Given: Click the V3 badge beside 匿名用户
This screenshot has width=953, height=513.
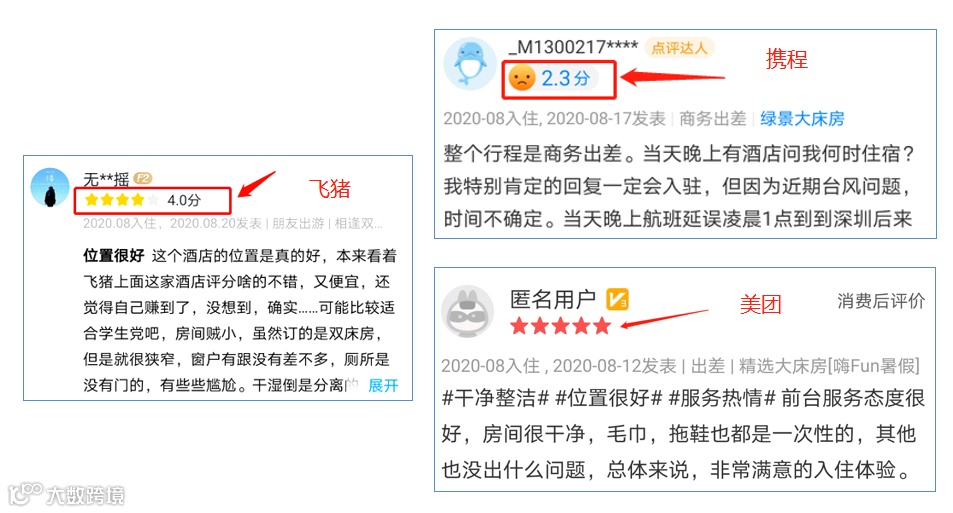Looking at the screenshot, I should click(618, 299).
